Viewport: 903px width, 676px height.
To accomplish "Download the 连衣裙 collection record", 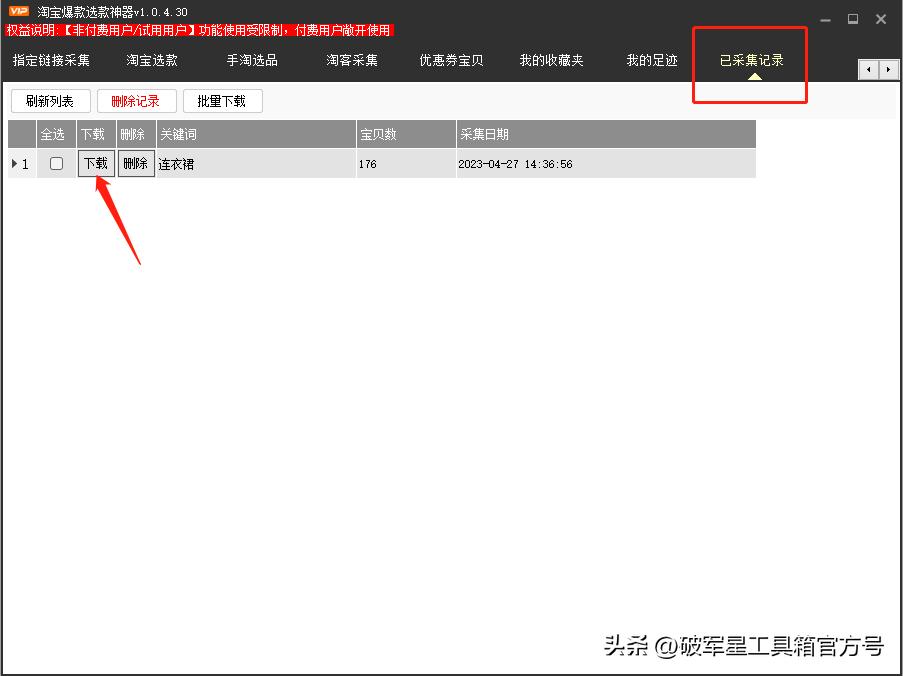I will [95, 163].
